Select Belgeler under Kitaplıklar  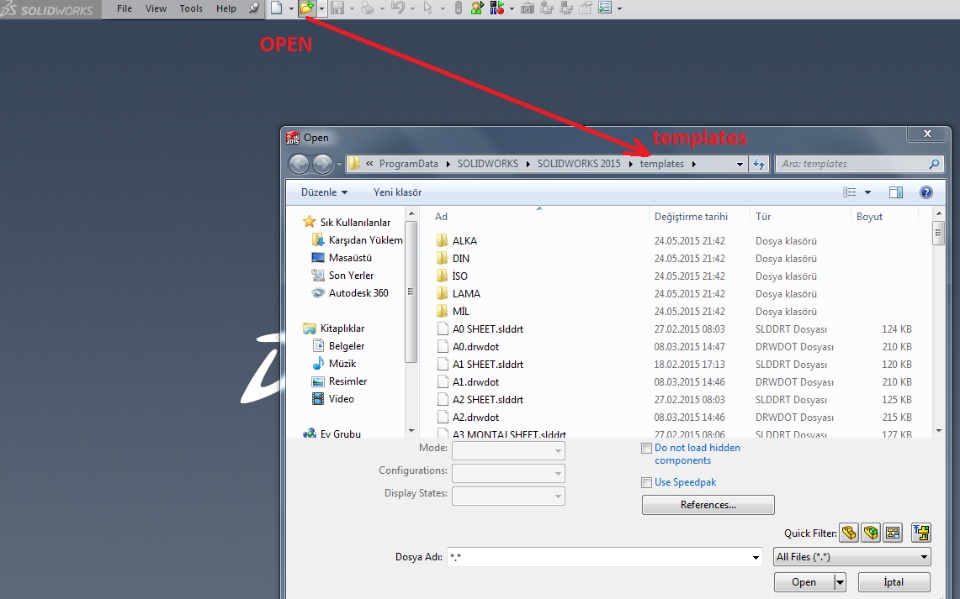[x=338, y=346]
